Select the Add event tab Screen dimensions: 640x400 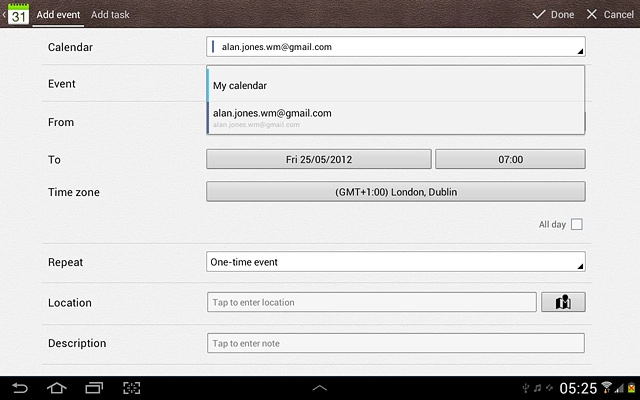coord(58,14)
